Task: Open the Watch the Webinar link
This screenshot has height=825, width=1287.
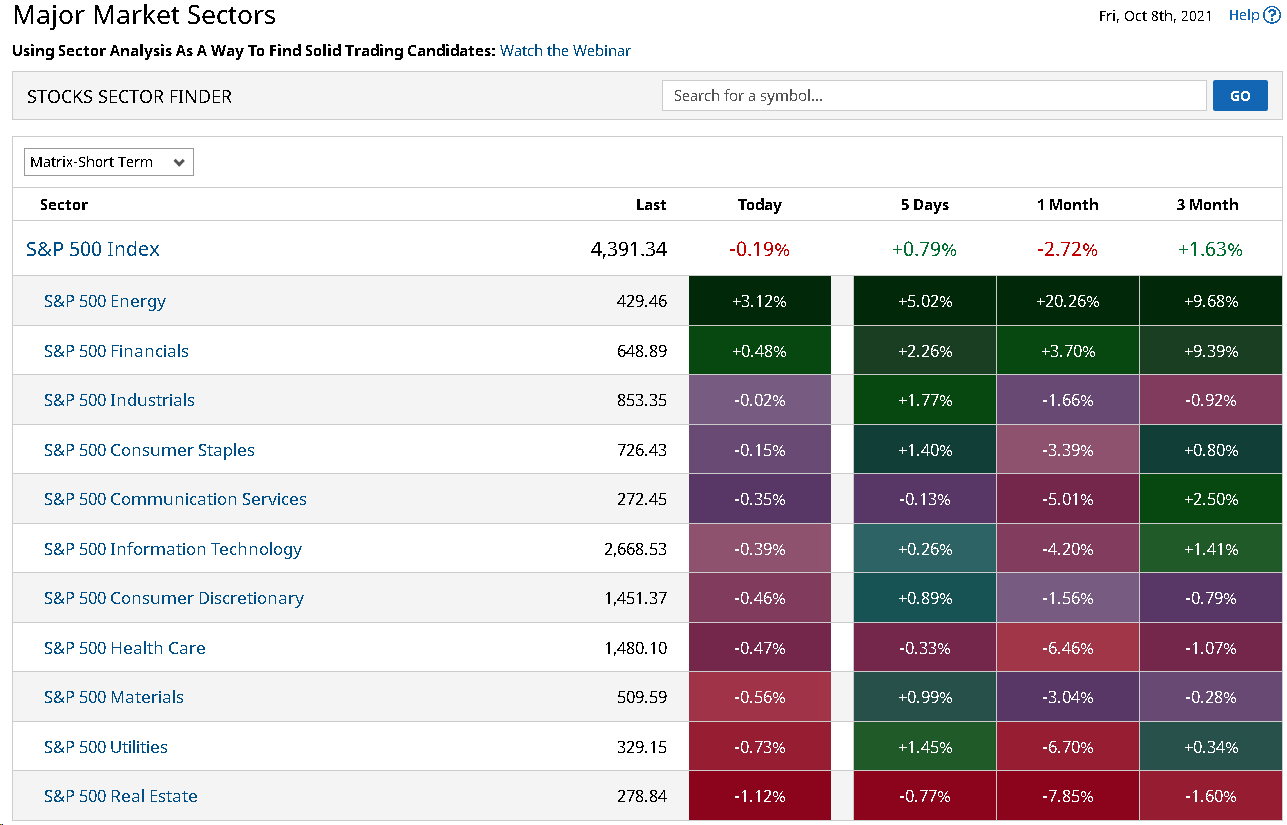Action: 565,51
